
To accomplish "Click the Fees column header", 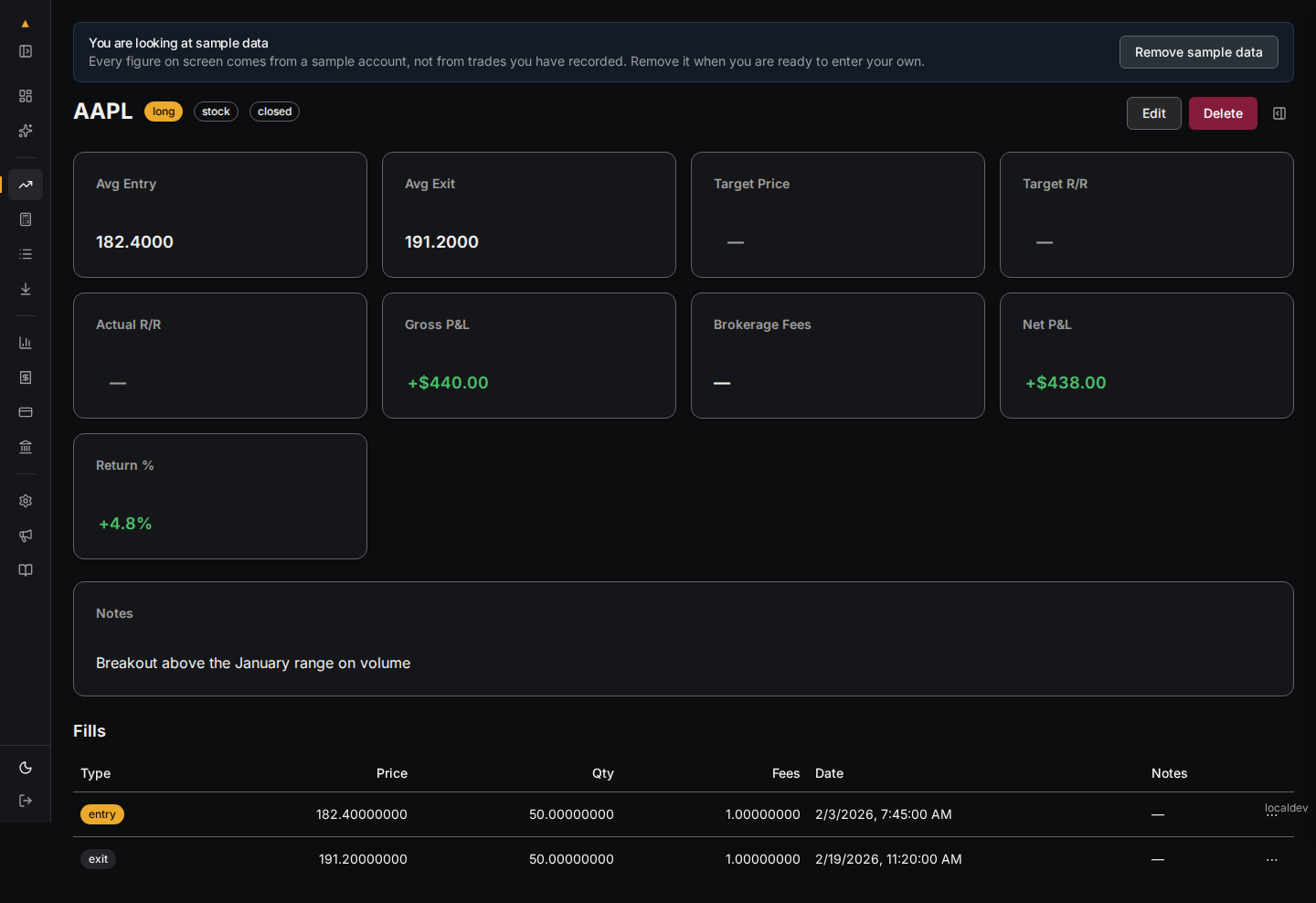I will [786, 773].
